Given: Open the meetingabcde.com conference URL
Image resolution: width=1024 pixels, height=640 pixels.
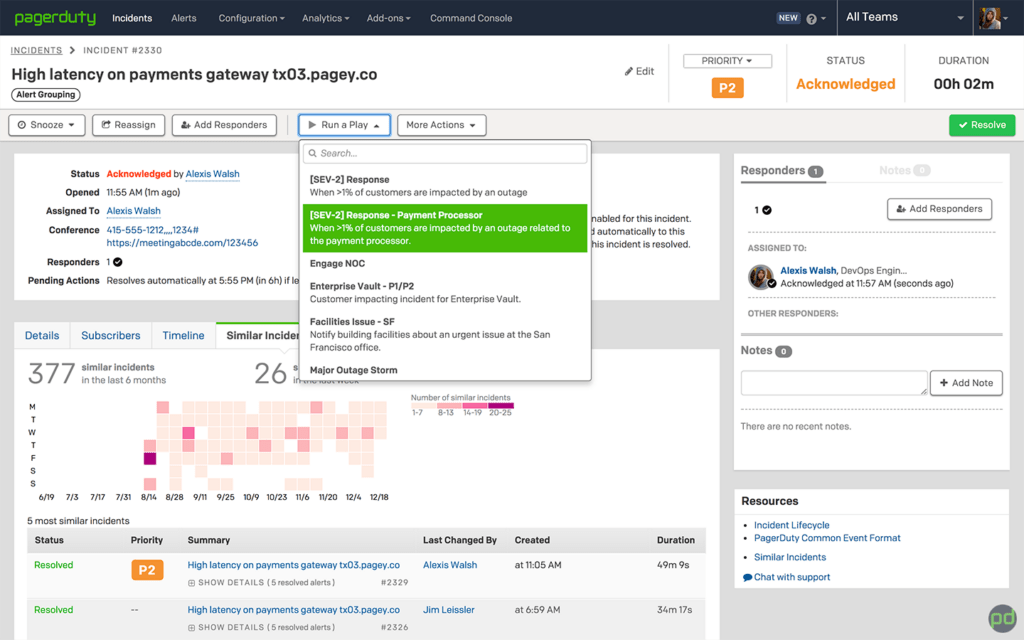Looking at the screenshot, I should click(x=182, y=243).
